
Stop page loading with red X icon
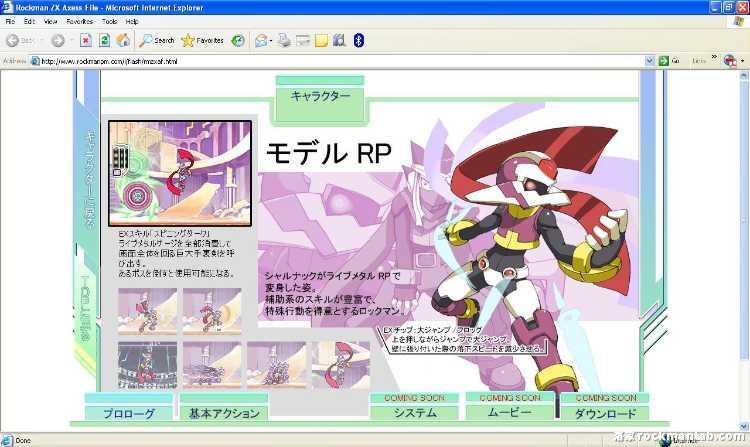point(86,40)
